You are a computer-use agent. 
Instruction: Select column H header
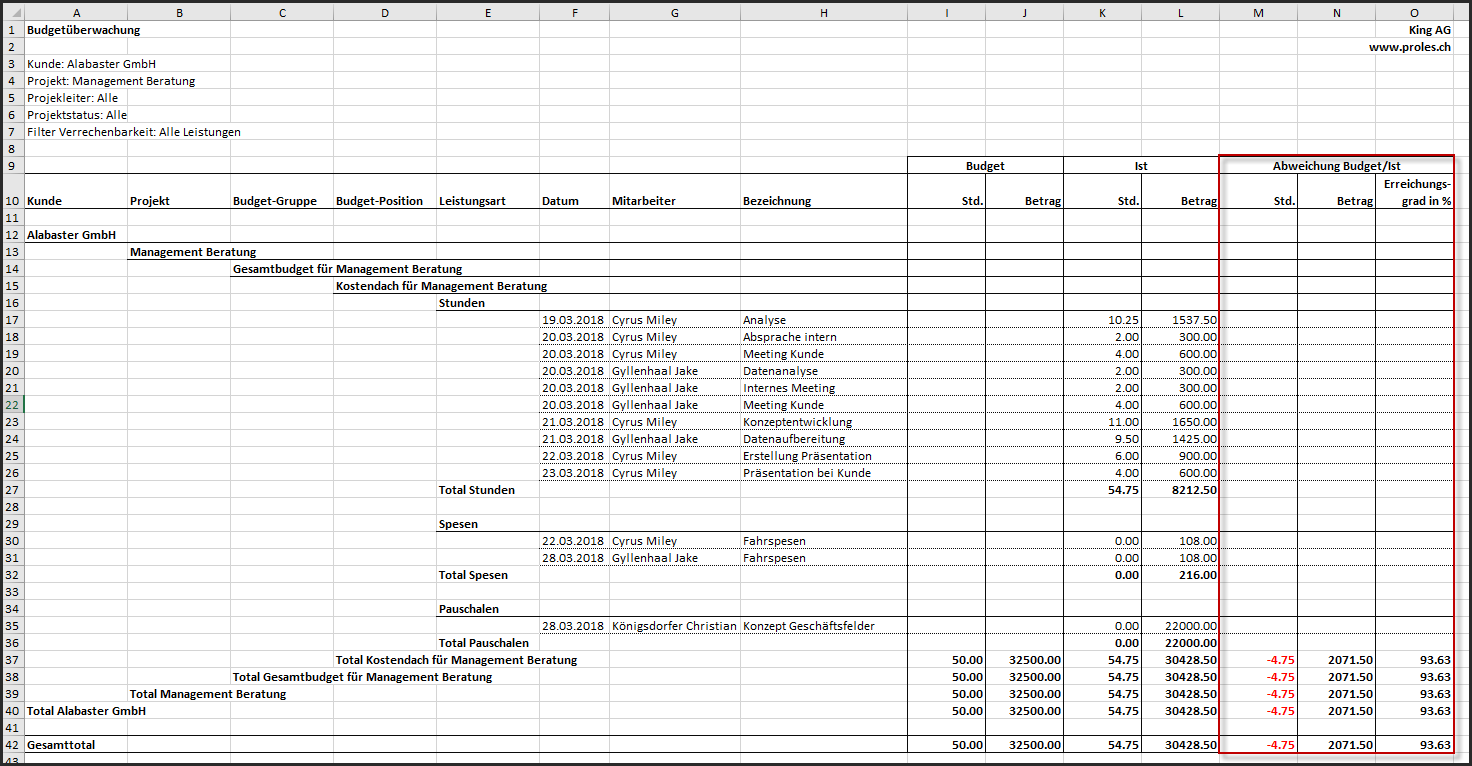tap(823, 12)
